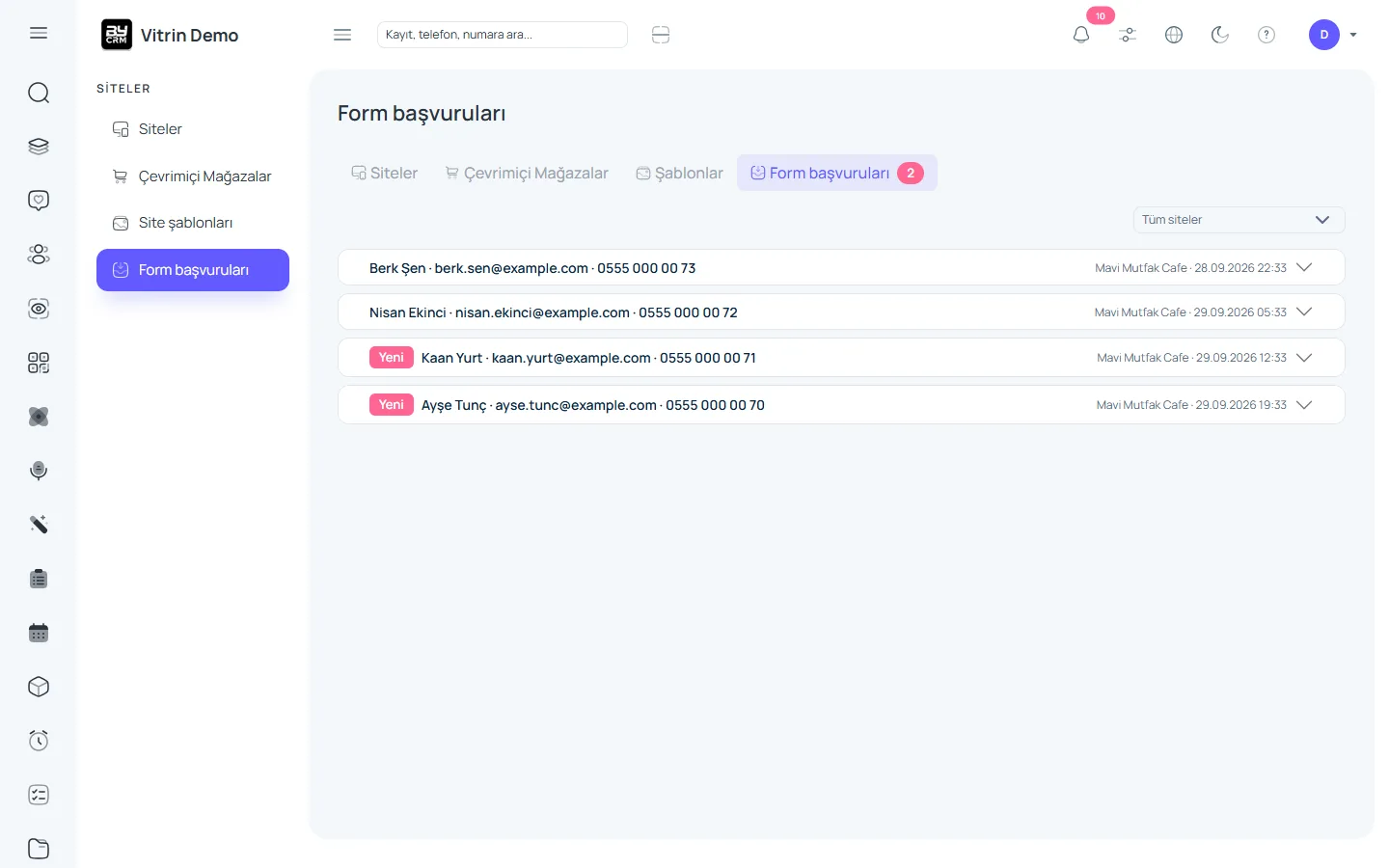The height and width of the screenshot is (868, 1389).
Task: Open the Tüm siteler dropdown
Action: (x=1239, y=220)
